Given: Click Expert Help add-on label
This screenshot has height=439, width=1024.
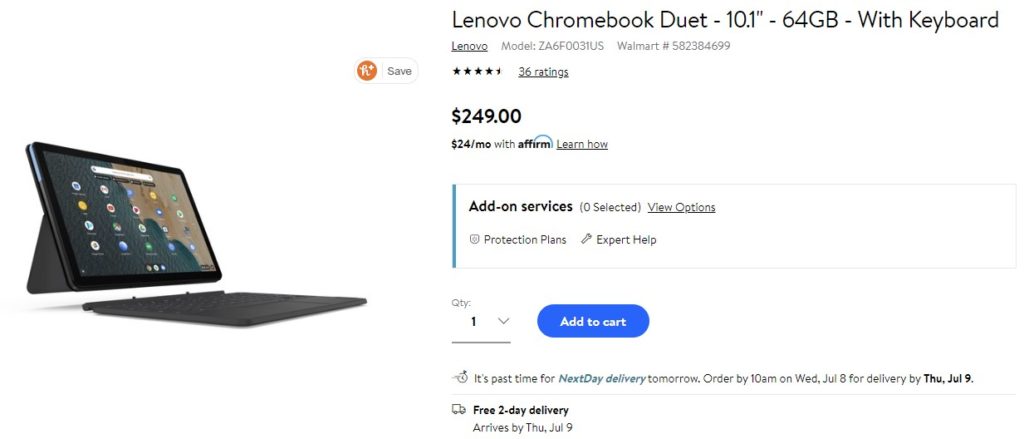Looking at the screenshot, I should 626,240.
